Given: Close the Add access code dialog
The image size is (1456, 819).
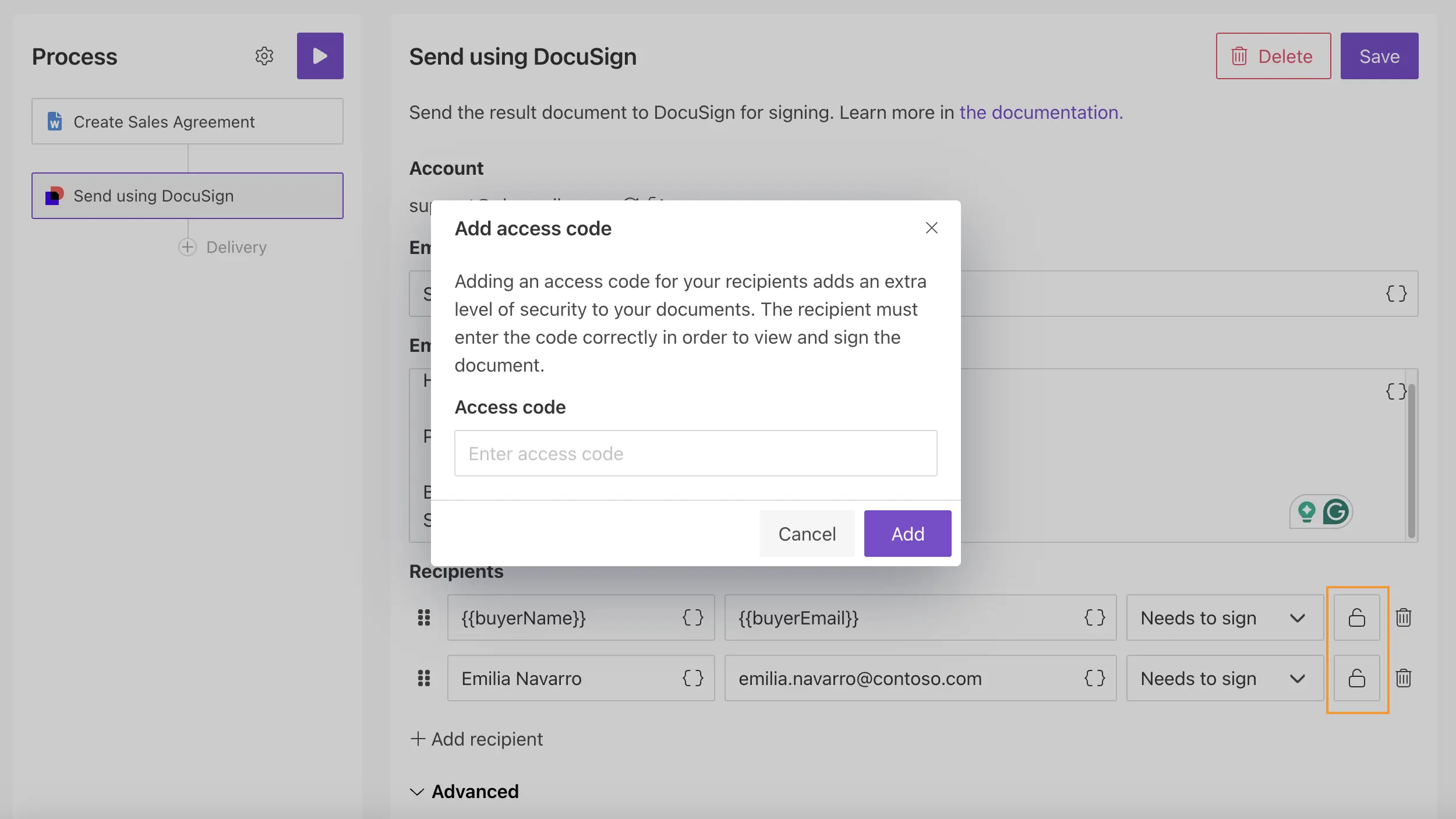Looking at the screenshot, I should pyautogui.click(x=931, y=228).
